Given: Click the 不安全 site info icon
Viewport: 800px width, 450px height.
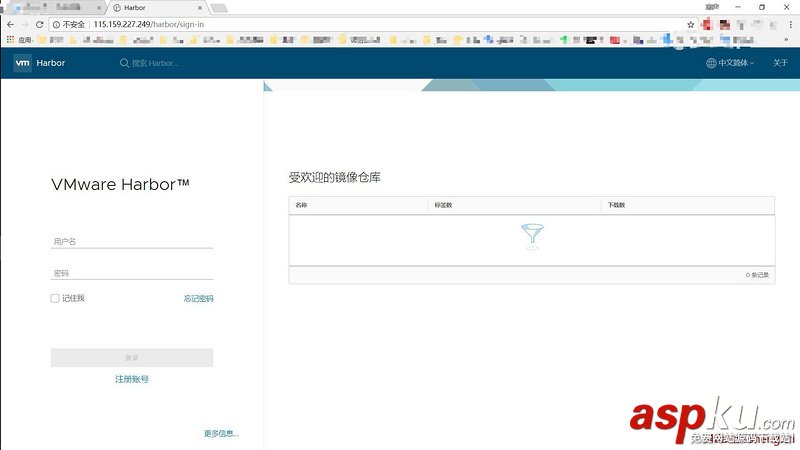Looking at the screenshot, I should tap(56, 24).
